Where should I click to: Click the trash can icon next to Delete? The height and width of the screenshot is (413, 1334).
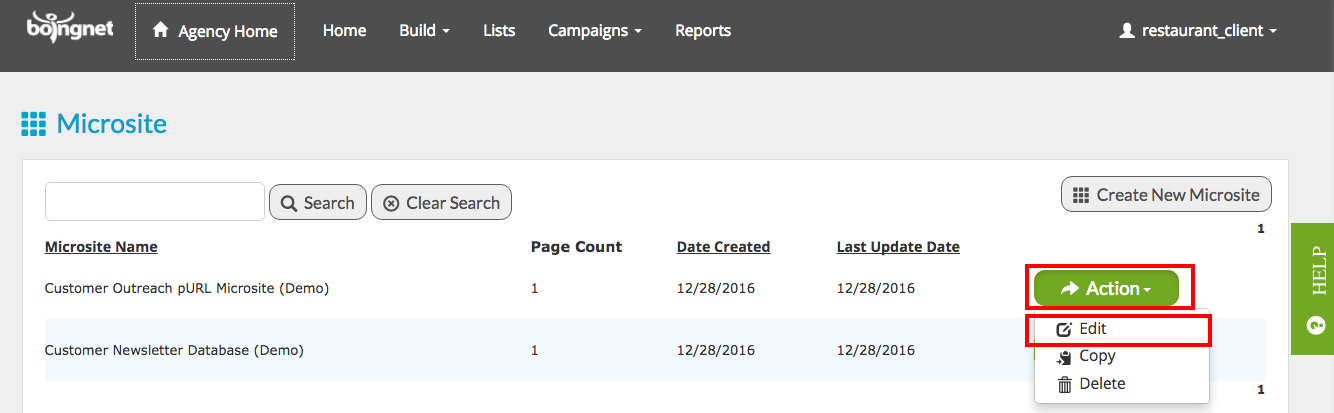coord(1065,384)
